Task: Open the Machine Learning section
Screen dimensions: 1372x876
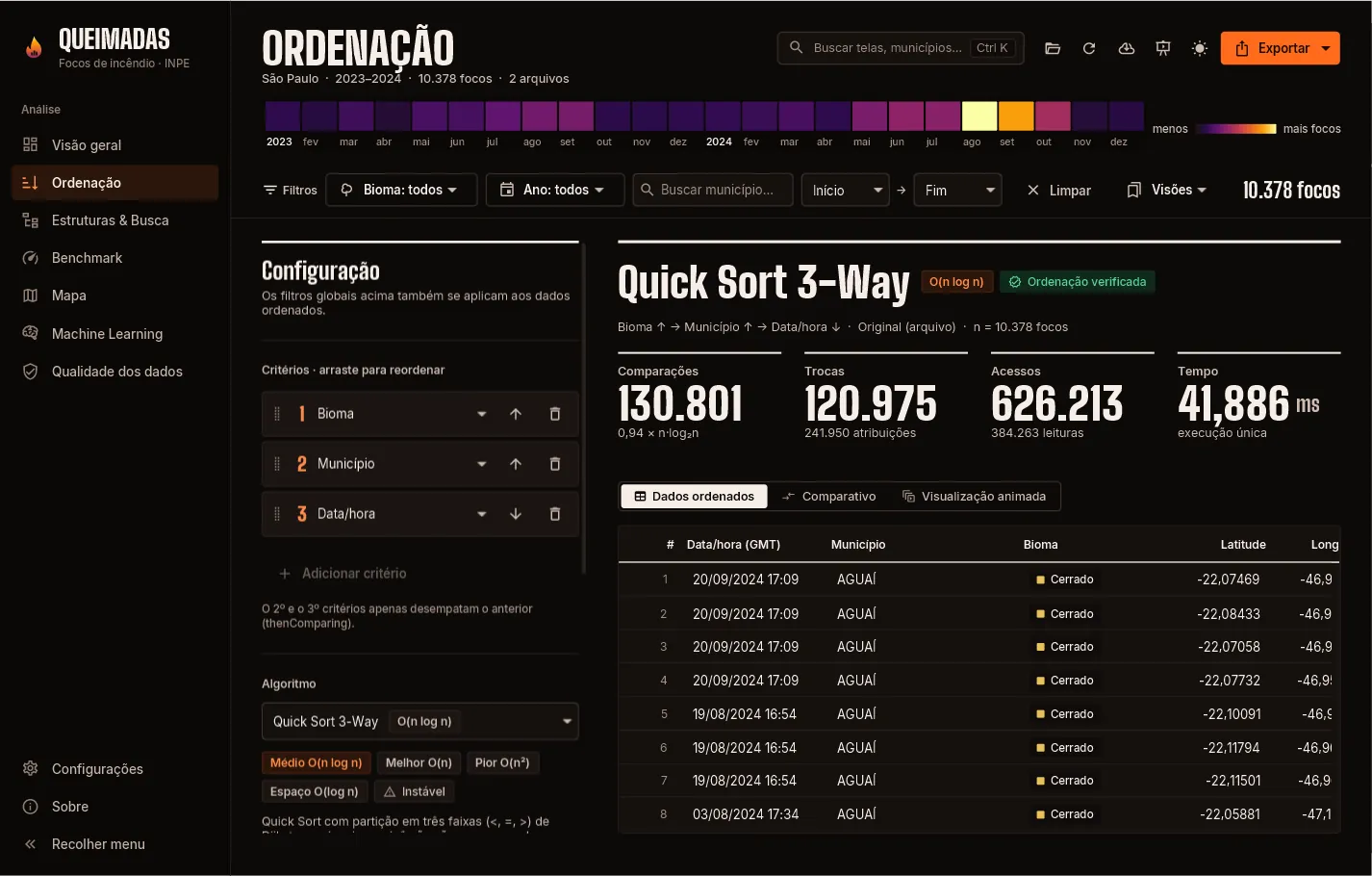Action: pos(114,334)
